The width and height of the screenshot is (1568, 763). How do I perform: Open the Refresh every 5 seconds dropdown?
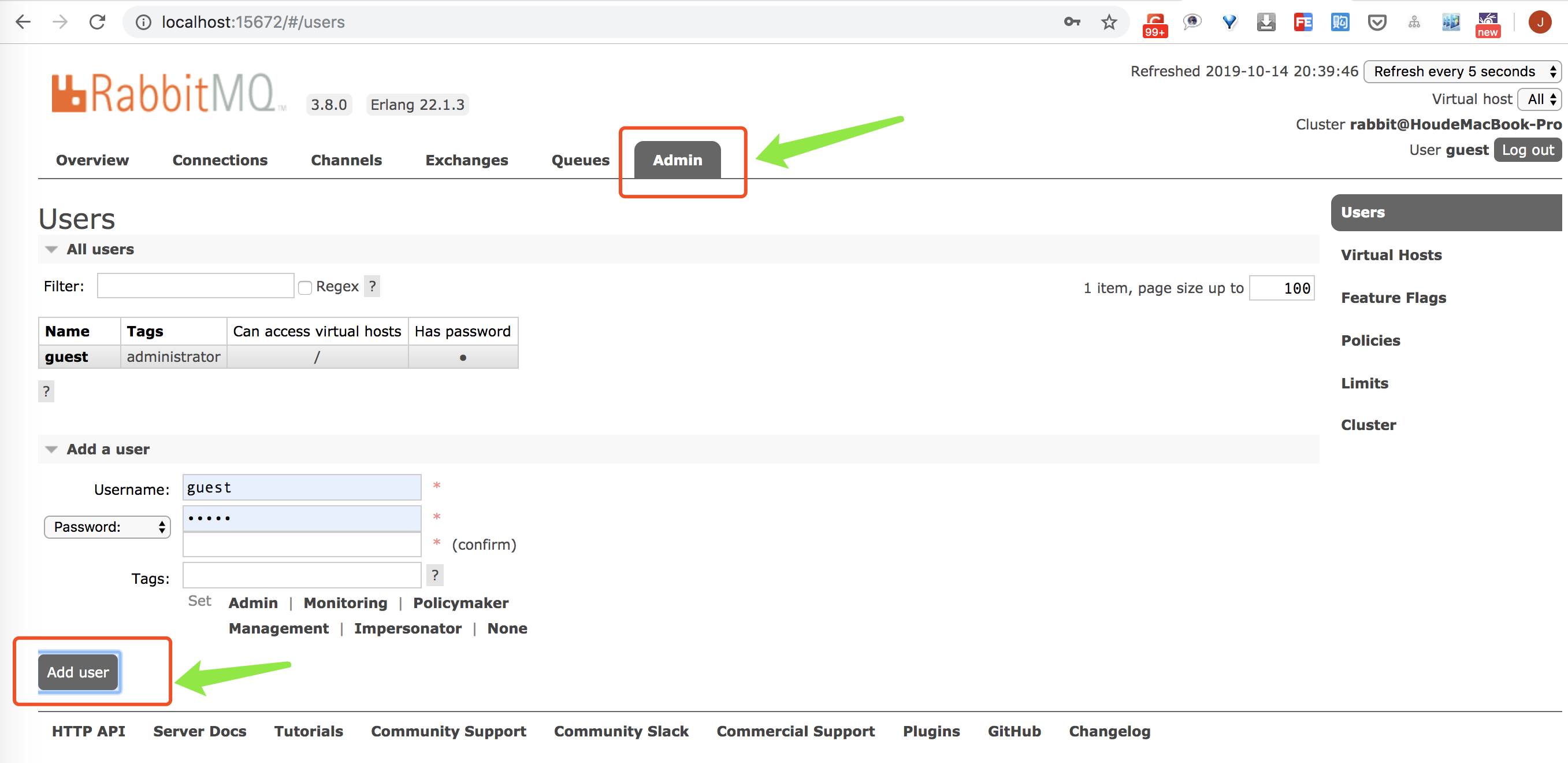point(1462,72)
